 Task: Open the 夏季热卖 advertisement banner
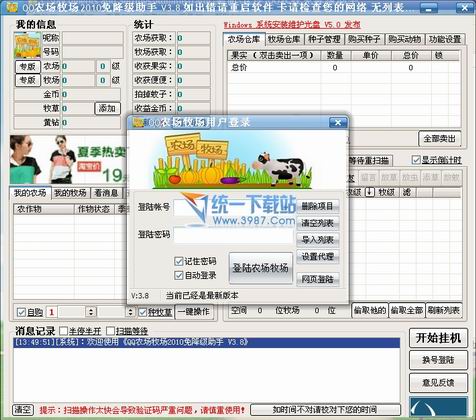69,160
